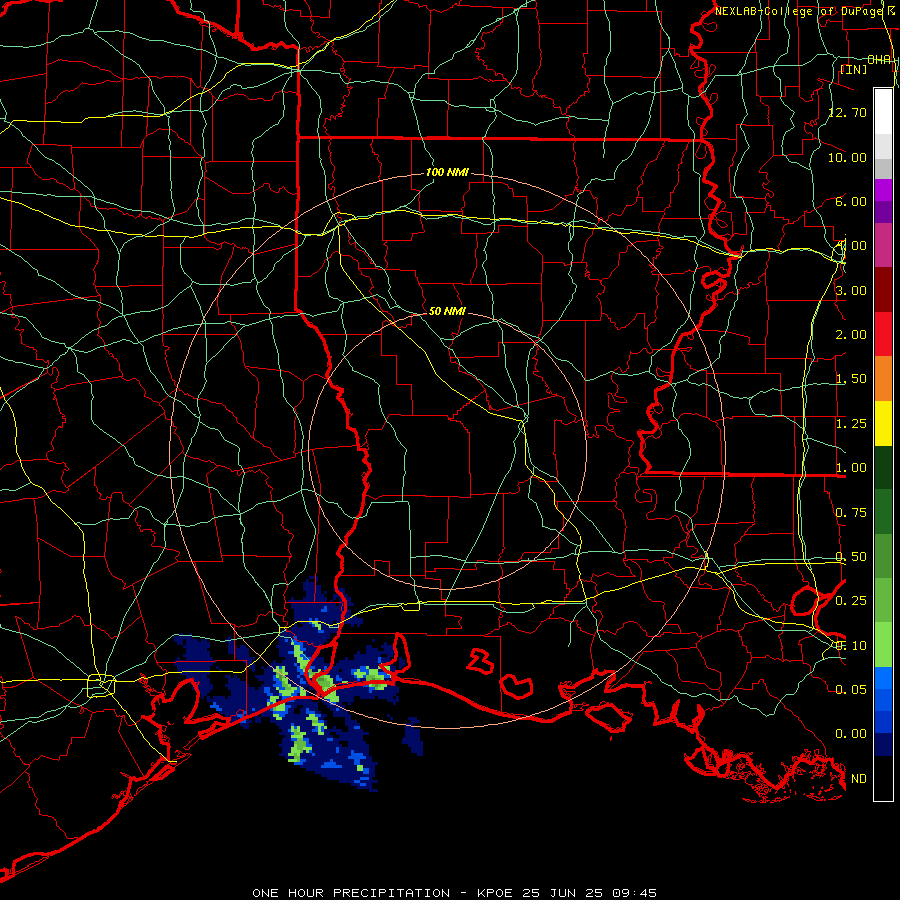
Task: Click the 0.00 legend value
Action: 851,734
